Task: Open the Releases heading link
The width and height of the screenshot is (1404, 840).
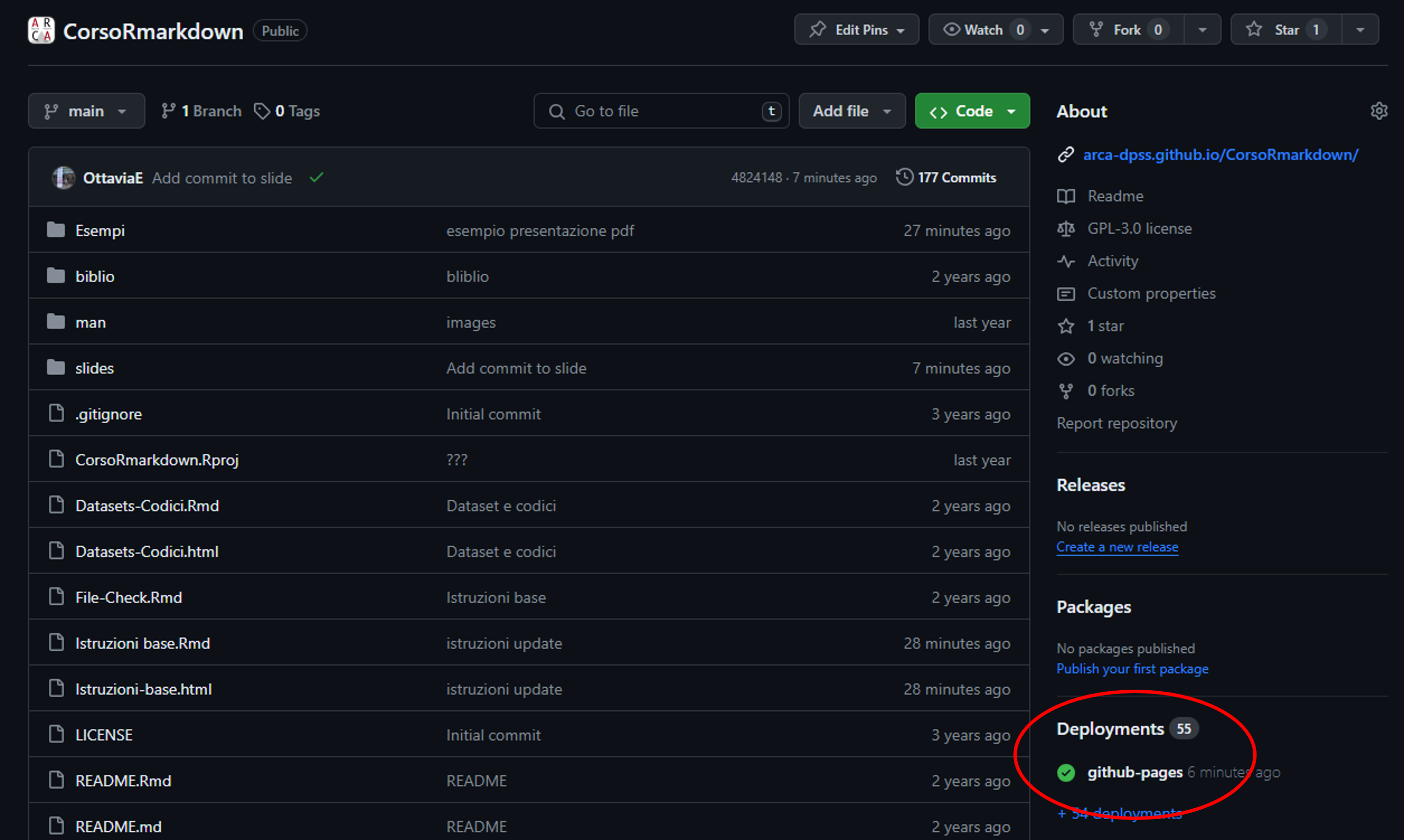Action: [1091, 485]
